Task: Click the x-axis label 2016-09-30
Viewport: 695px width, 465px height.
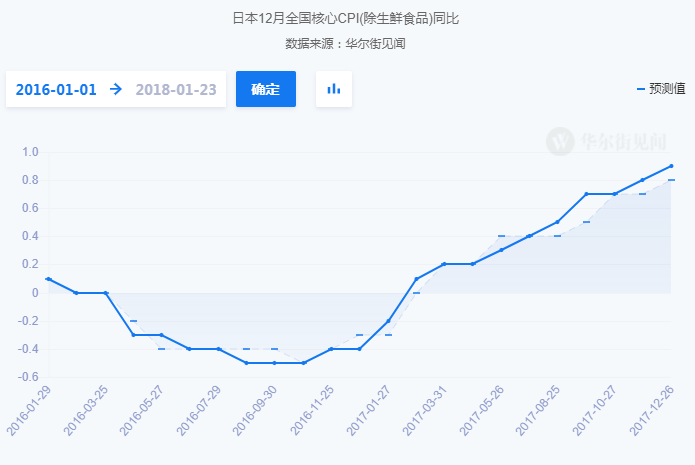Action: [x=255, y=410]
